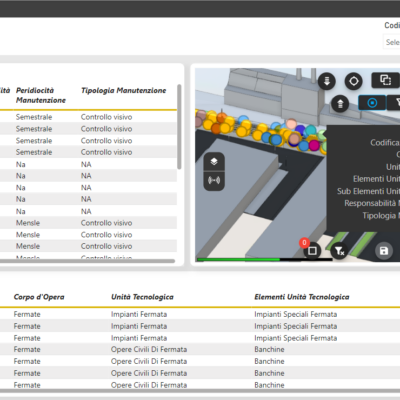
Task: Click the sensor signal icon below layers
Action: pos(214,181)
